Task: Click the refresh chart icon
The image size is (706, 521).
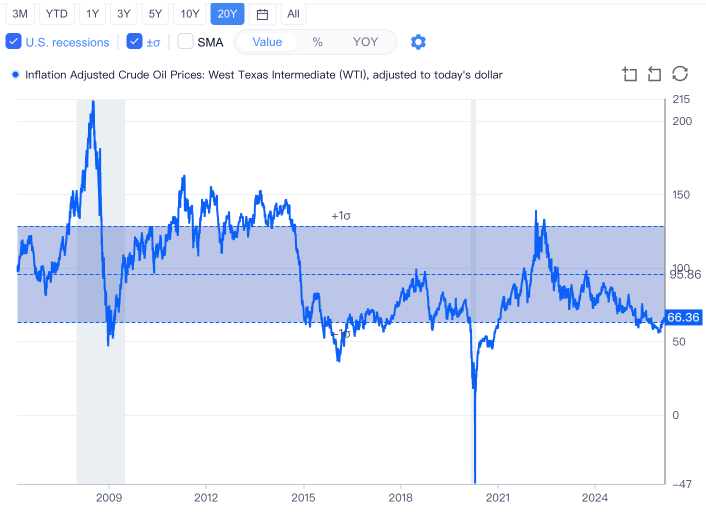Action: pos(680,74)
